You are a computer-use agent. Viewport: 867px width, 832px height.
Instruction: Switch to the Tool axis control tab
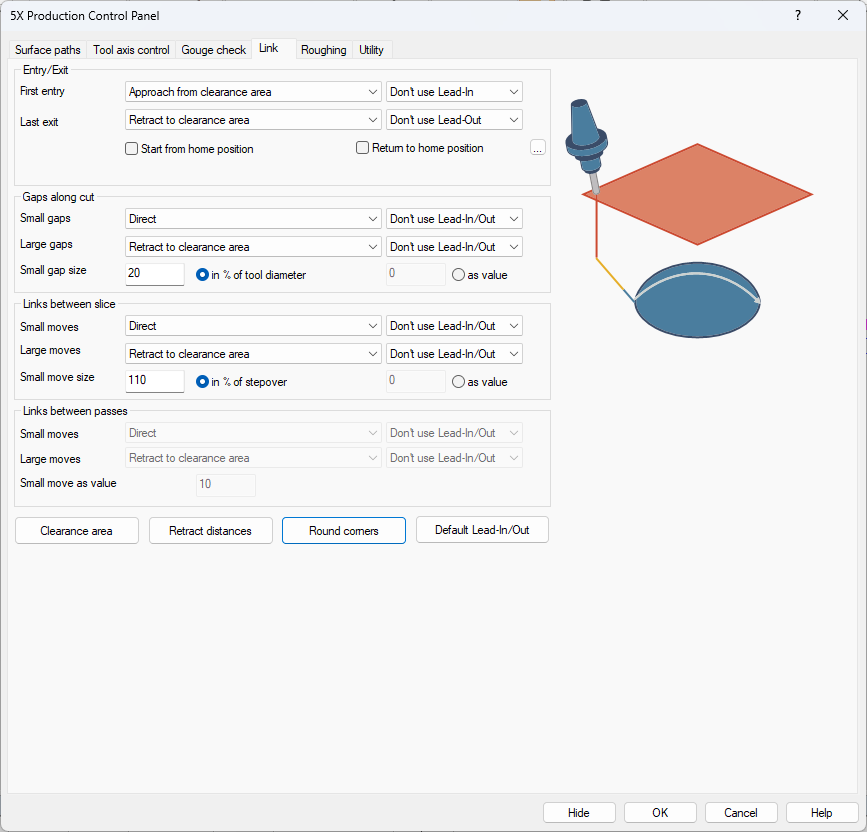pos(131,50)
